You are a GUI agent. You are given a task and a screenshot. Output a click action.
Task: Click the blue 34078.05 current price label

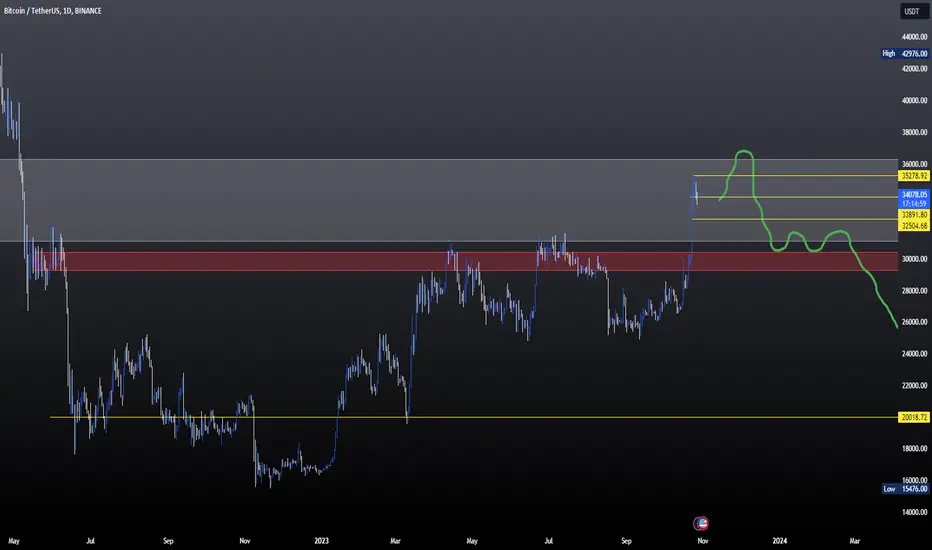(914, 194)
